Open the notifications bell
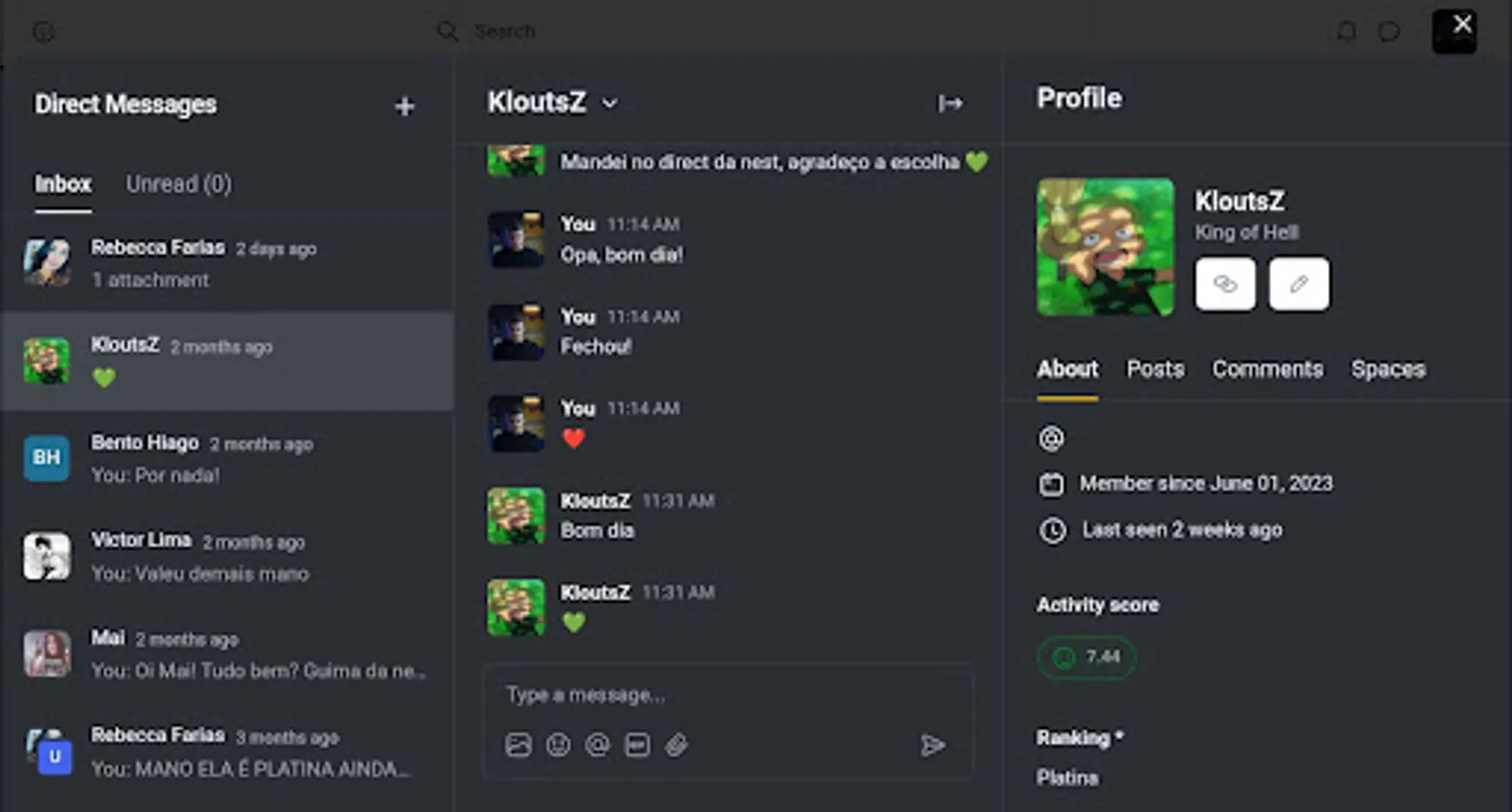1512x812 pixels. click(1346, 32)
